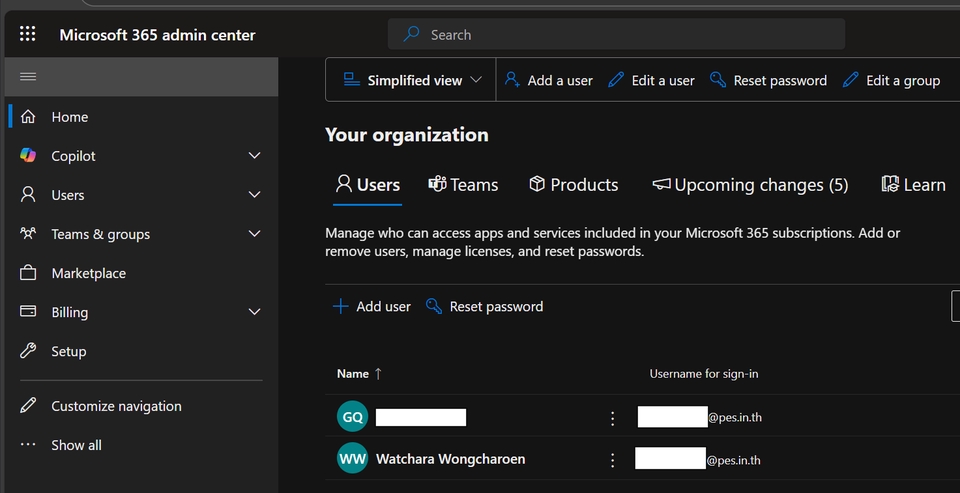Expand the Copilot navigation section

(255, 156)
